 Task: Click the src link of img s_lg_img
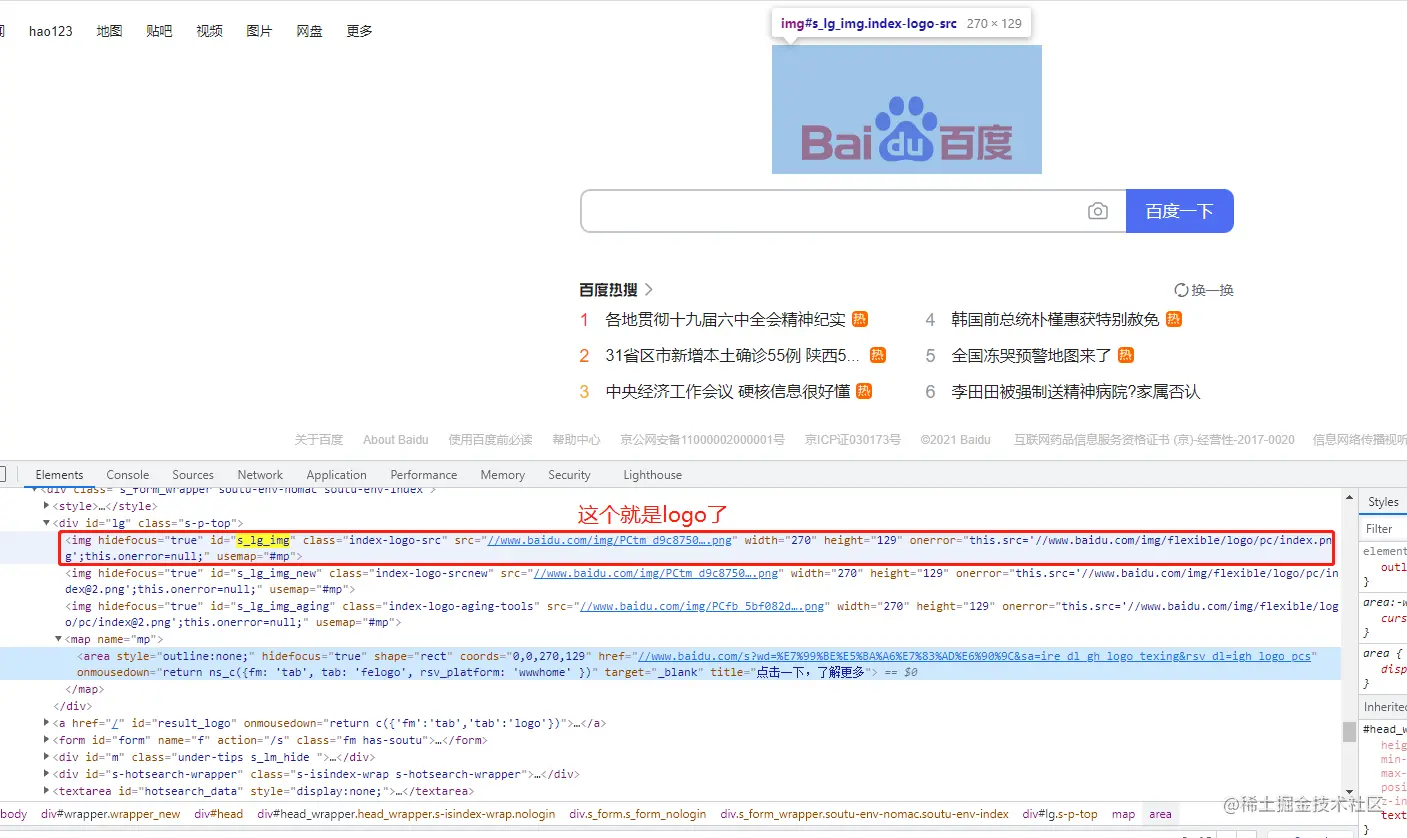(610, 540)
